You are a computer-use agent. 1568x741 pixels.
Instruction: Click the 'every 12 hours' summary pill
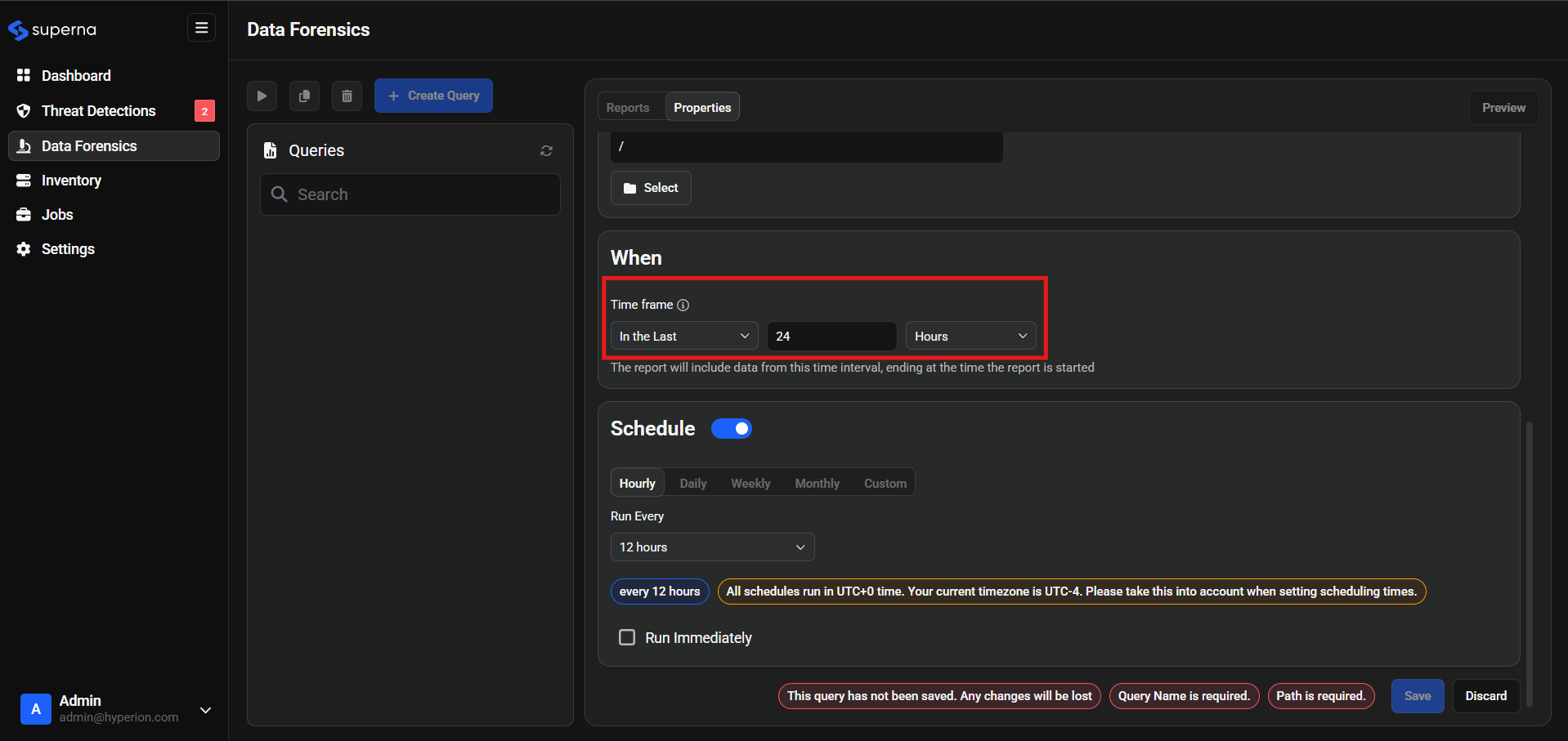(660, 591)
